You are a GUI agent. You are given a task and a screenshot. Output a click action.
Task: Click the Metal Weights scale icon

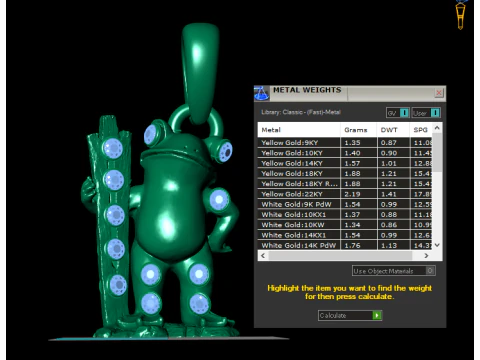point(262,93)
